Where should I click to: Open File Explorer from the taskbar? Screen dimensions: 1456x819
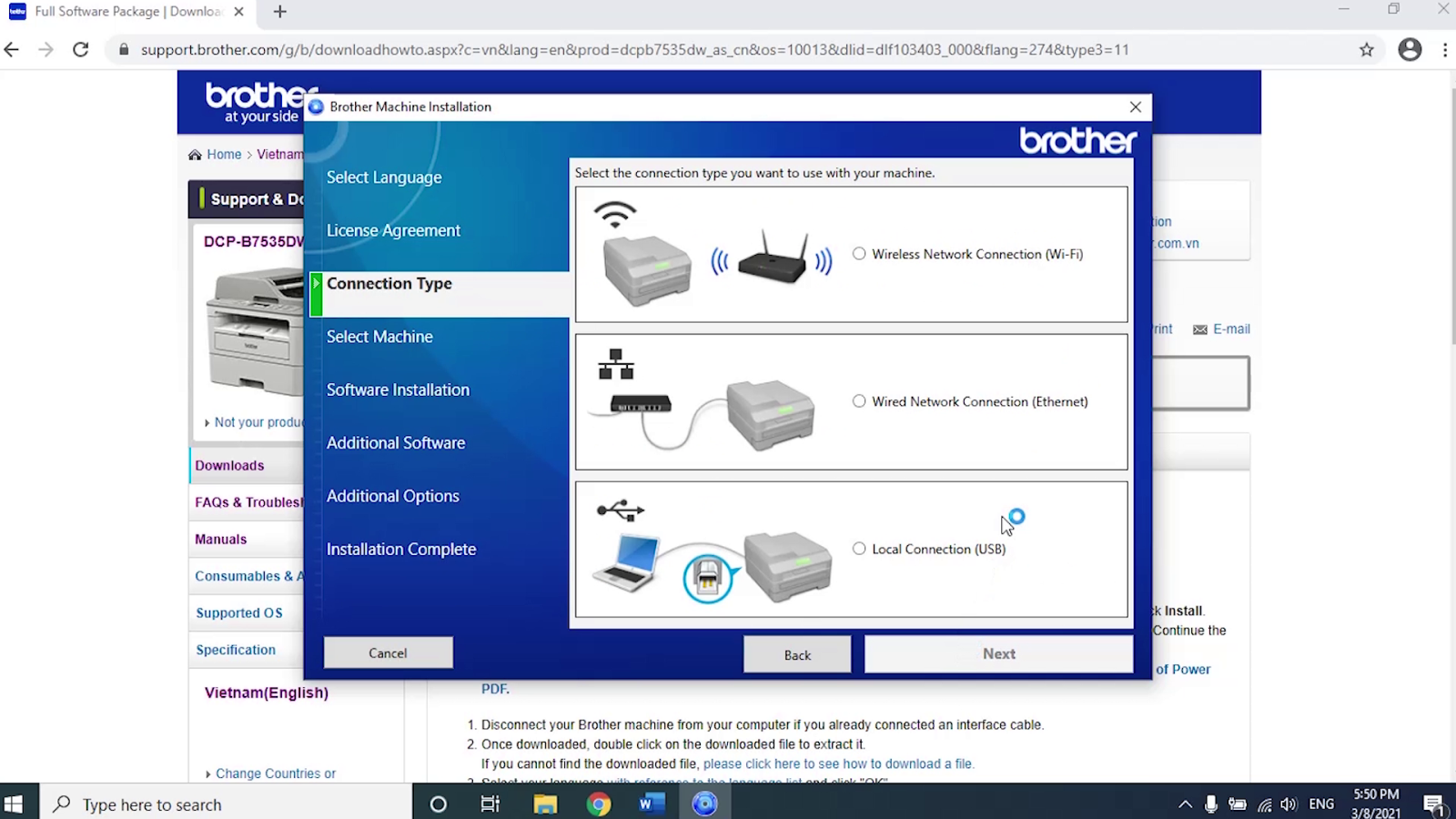545,804
